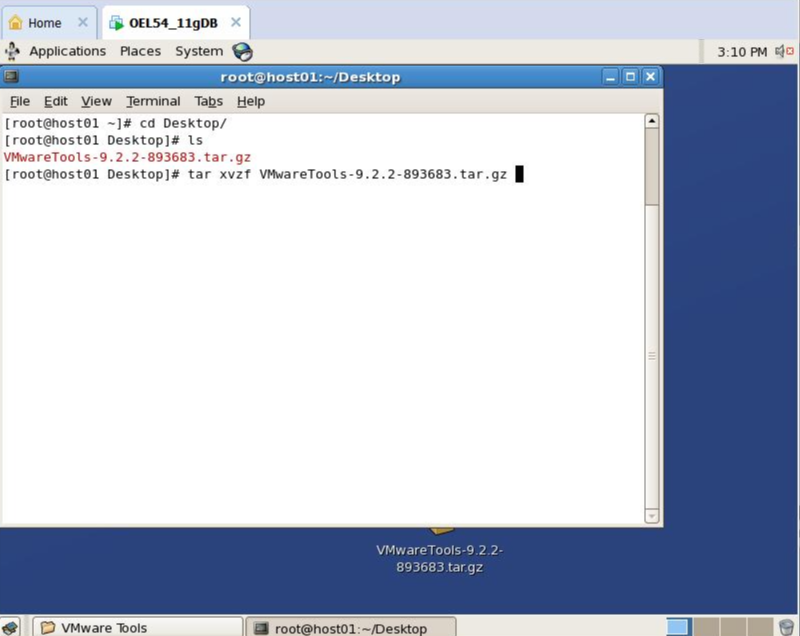800x636 pixels.
Task: Open the Terminal menu in menubar
Action: 154,101
